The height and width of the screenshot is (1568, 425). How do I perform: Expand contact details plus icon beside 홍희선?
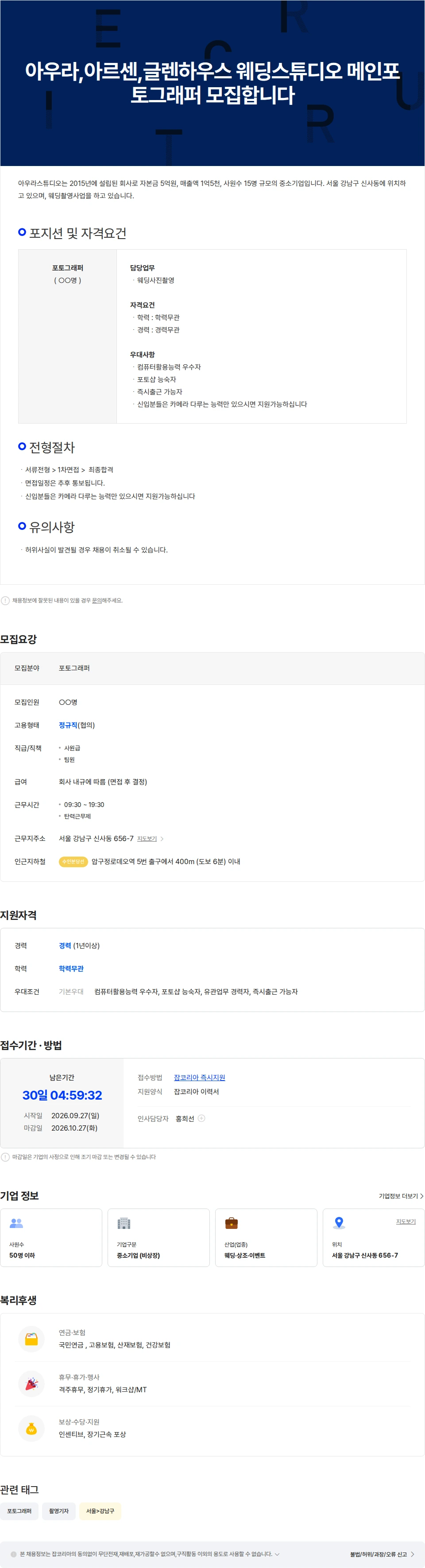coord(201,1118)
